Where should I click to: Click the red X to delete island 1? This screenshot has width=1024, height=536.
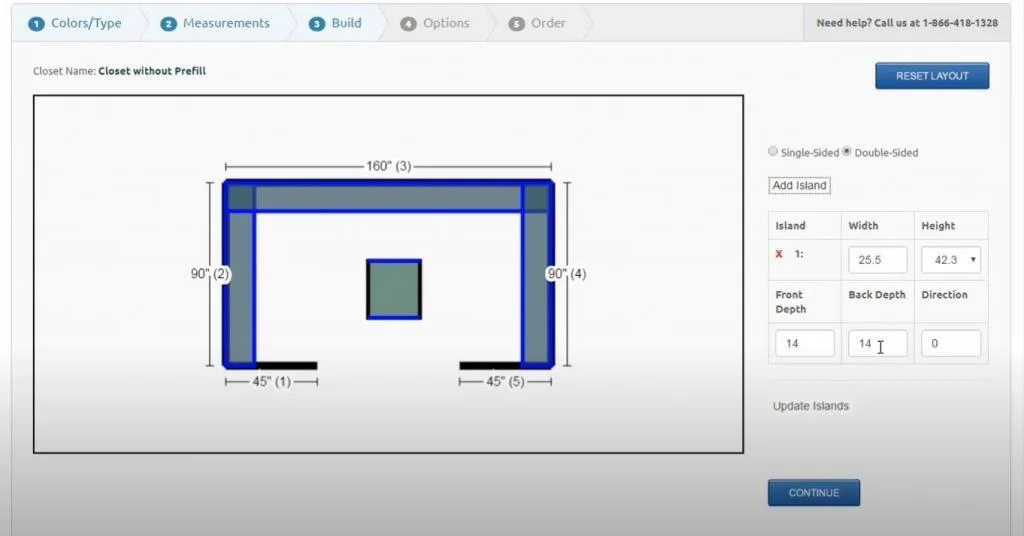tap(779, 255)
